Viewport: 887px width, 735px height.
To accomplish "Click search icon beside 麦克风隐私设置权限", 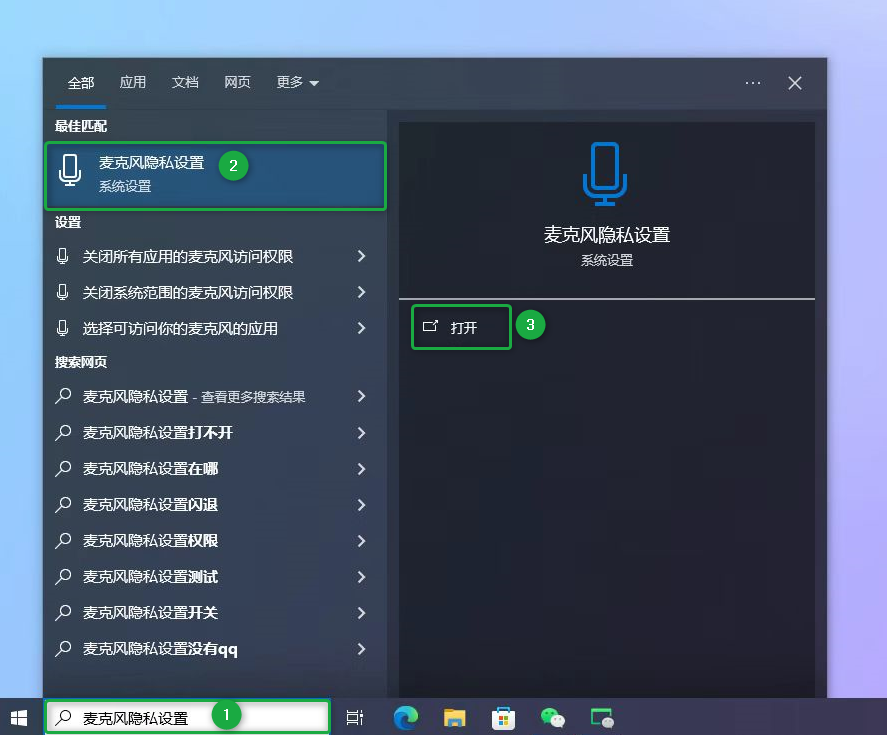I will (63, 540).
